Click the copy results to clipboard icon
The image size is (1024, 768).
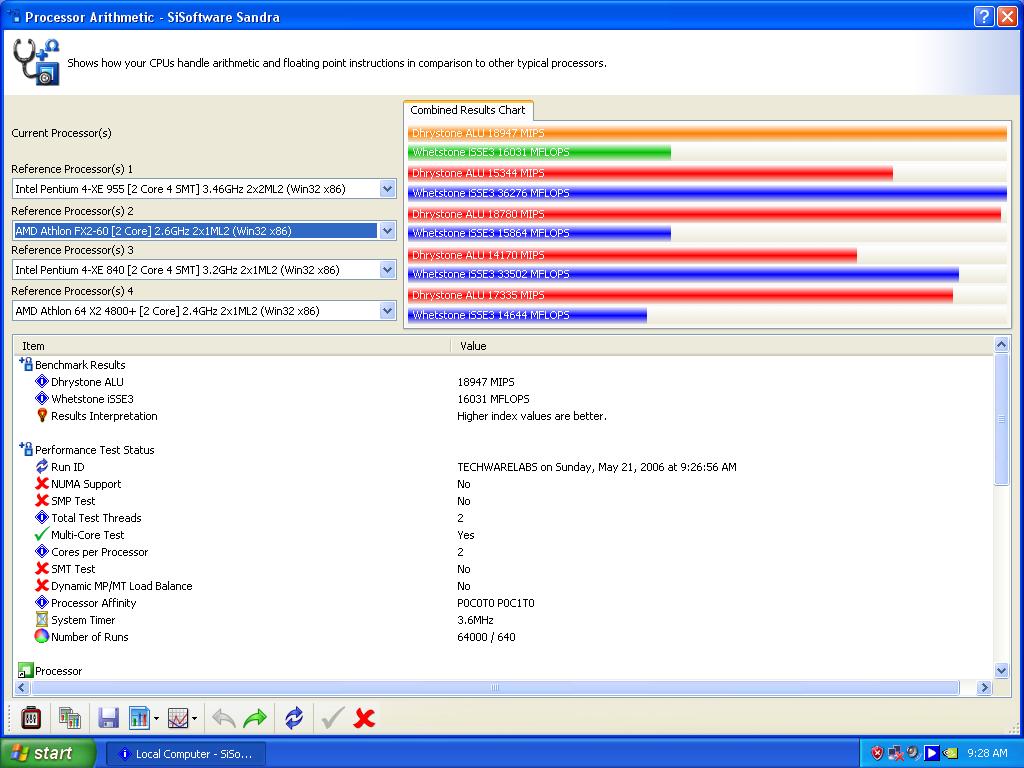[x=69, y=718]
